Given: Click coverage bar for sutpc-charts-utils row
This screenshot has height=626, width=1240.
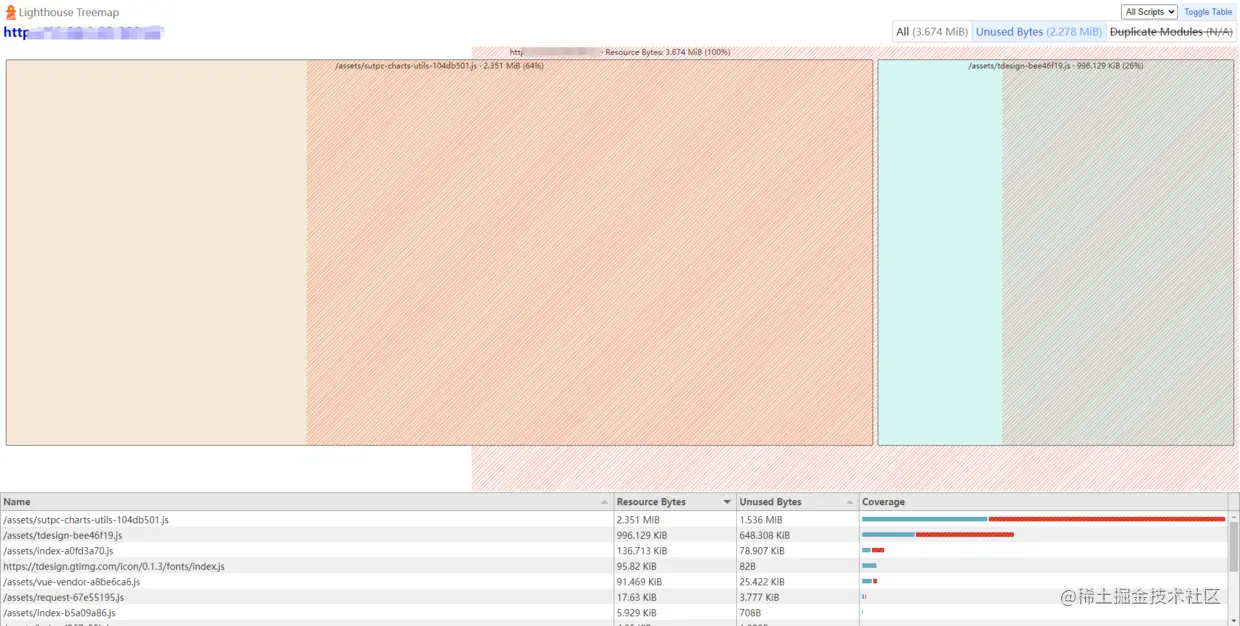Looking at the screenshot, I should click(1043, 519).
